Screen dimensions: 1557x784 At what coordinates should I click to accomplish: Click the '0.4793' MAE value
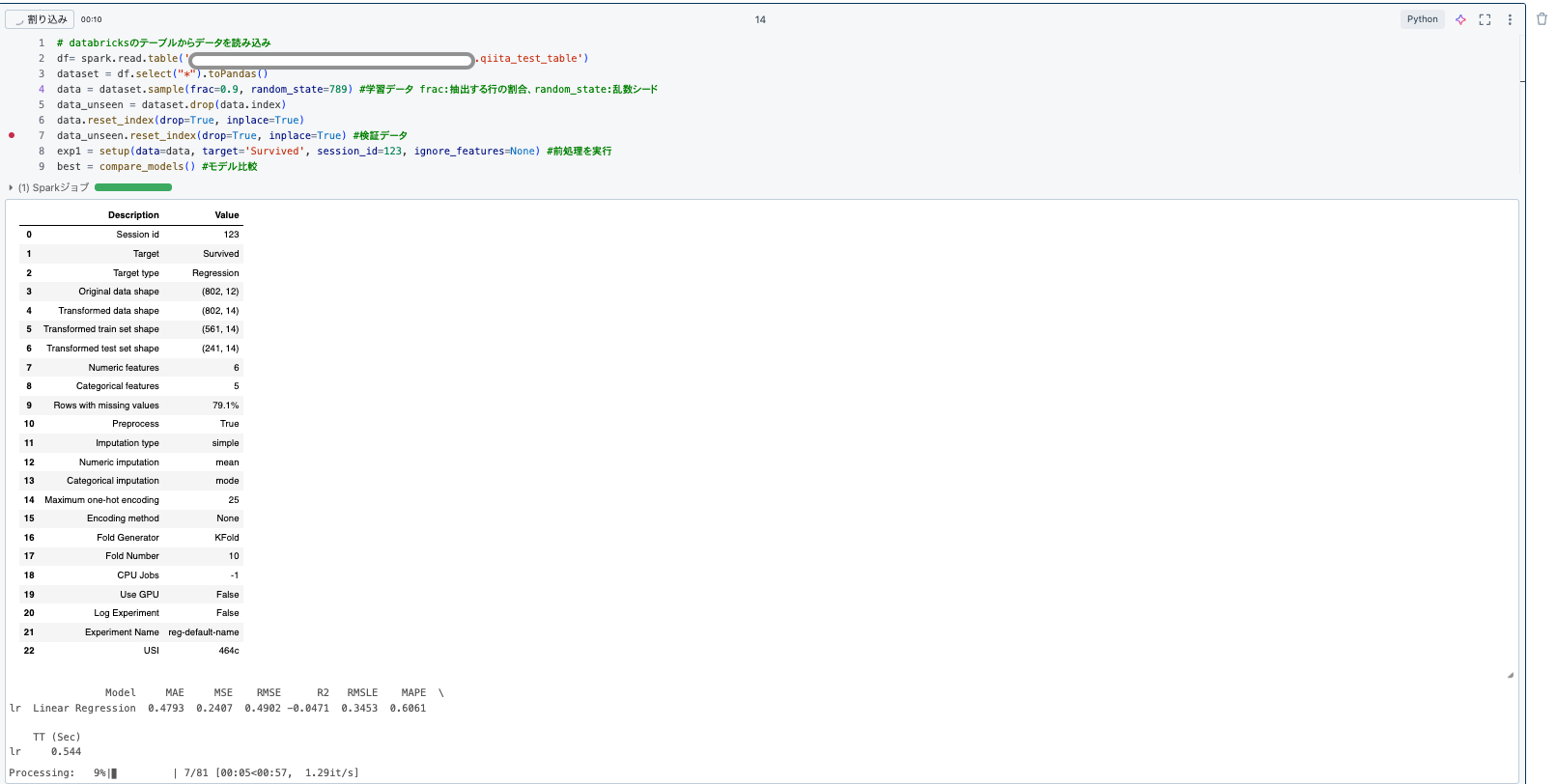(x=166, y=708)
